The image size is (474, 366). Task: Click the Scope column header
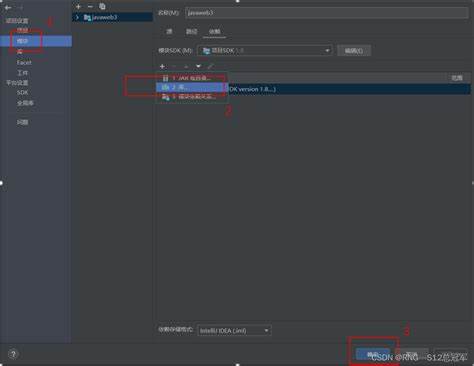[x=457, y=78]
